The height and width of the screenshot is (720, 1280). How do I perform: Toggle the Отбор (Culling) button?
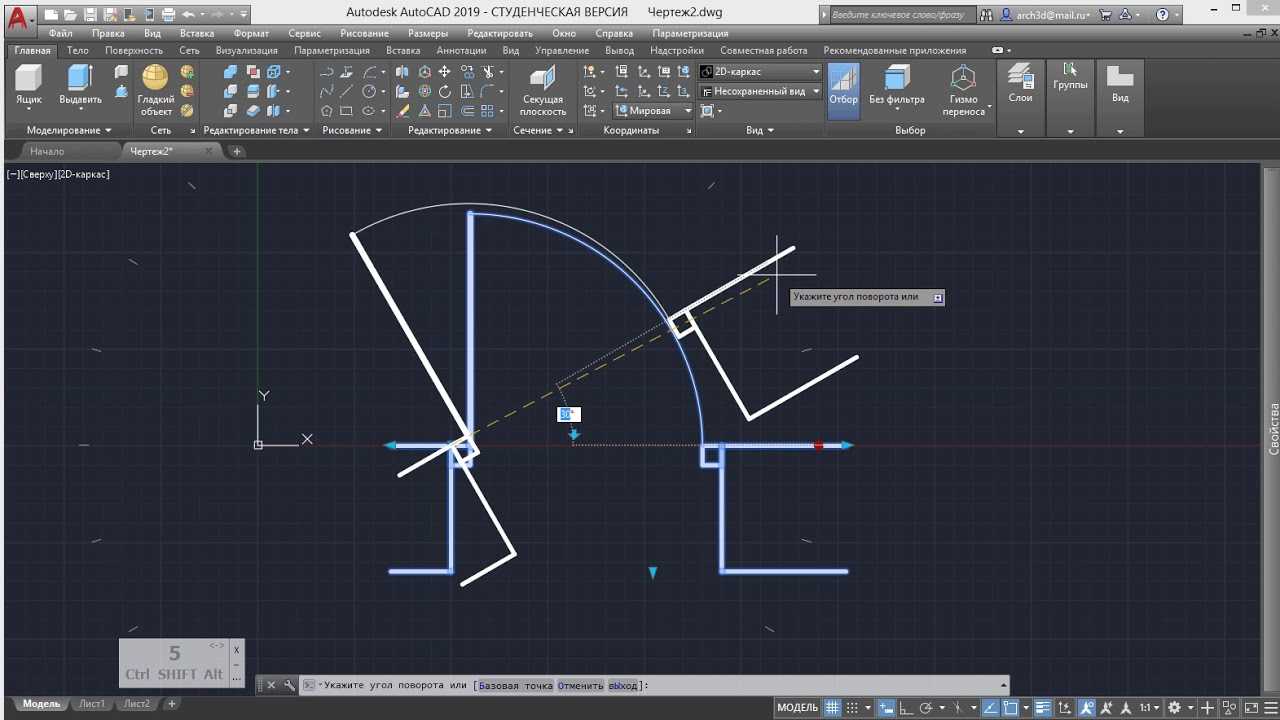coord(843,90)
